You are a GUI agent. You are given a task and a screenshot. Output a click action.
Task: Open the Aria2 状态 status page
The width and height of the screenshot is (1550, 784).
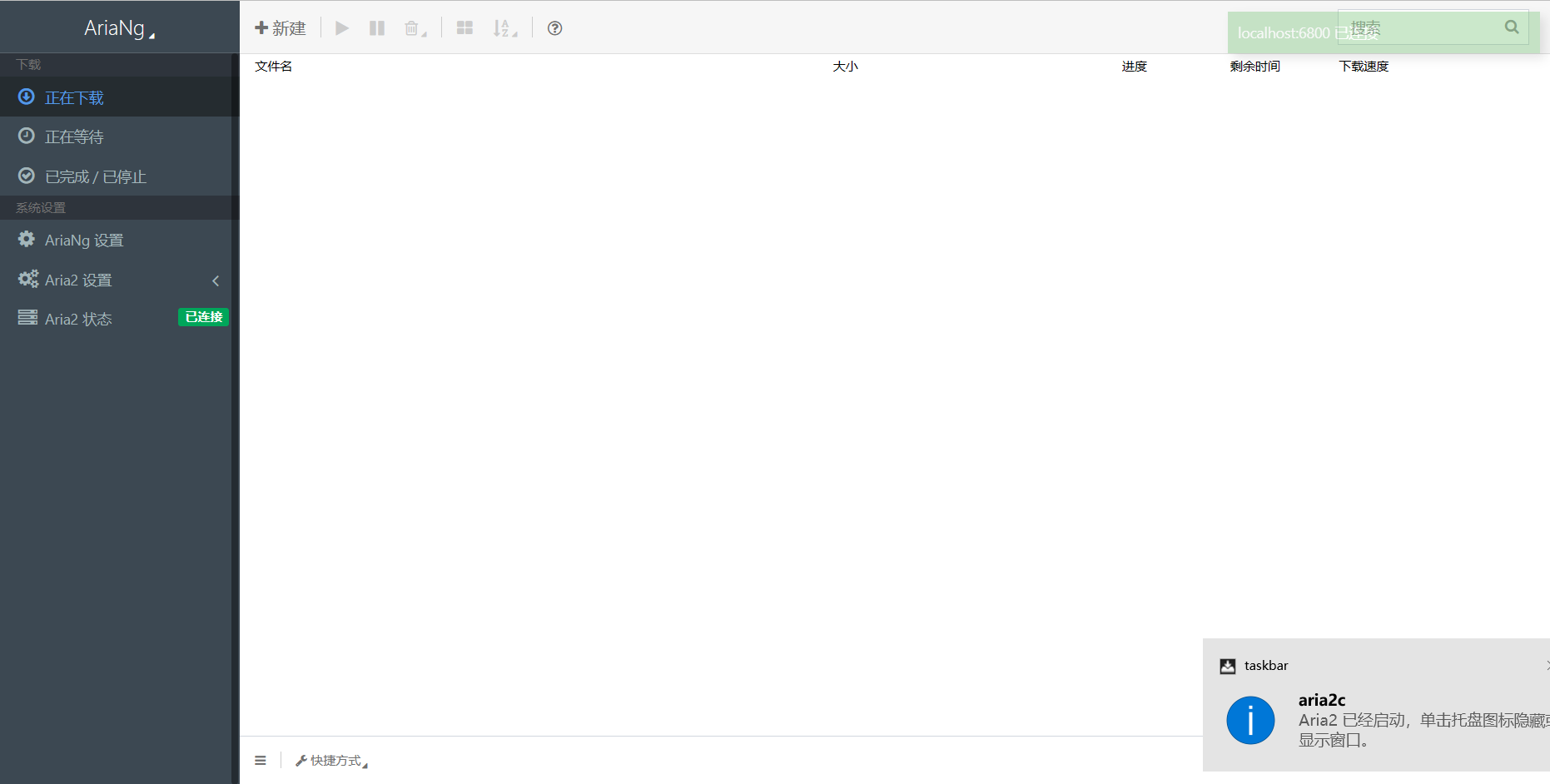click(x=78, y=319)
